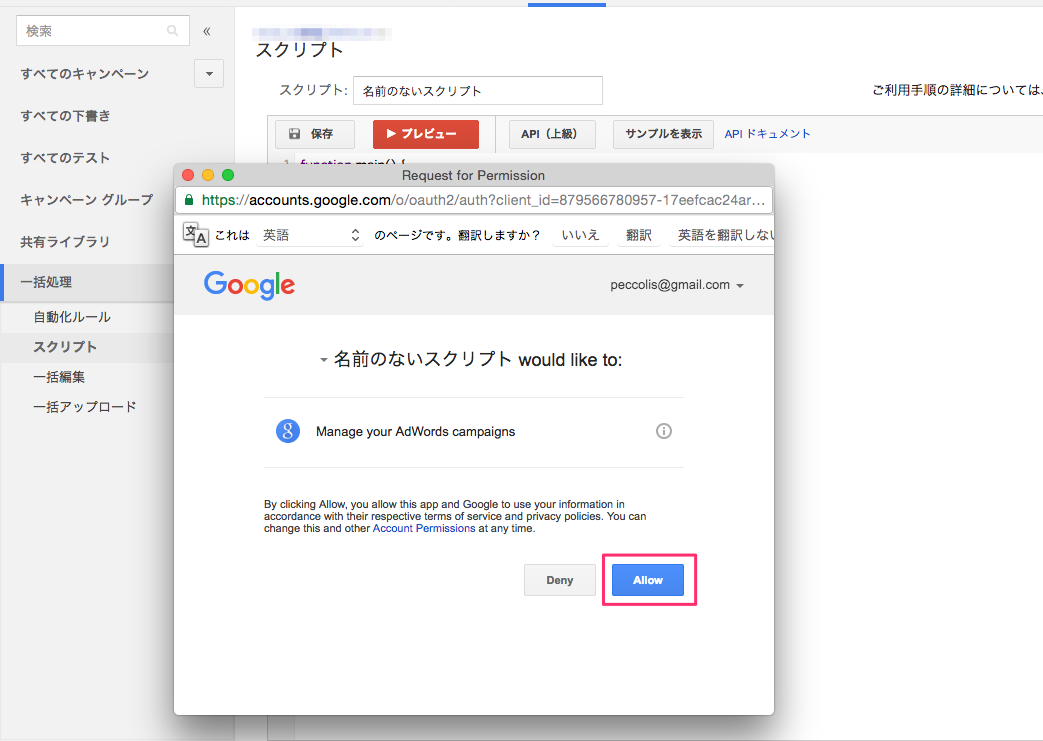Click the API (上級) button
This screenshot has width=1043, height=741.
(x=552, y=134)
